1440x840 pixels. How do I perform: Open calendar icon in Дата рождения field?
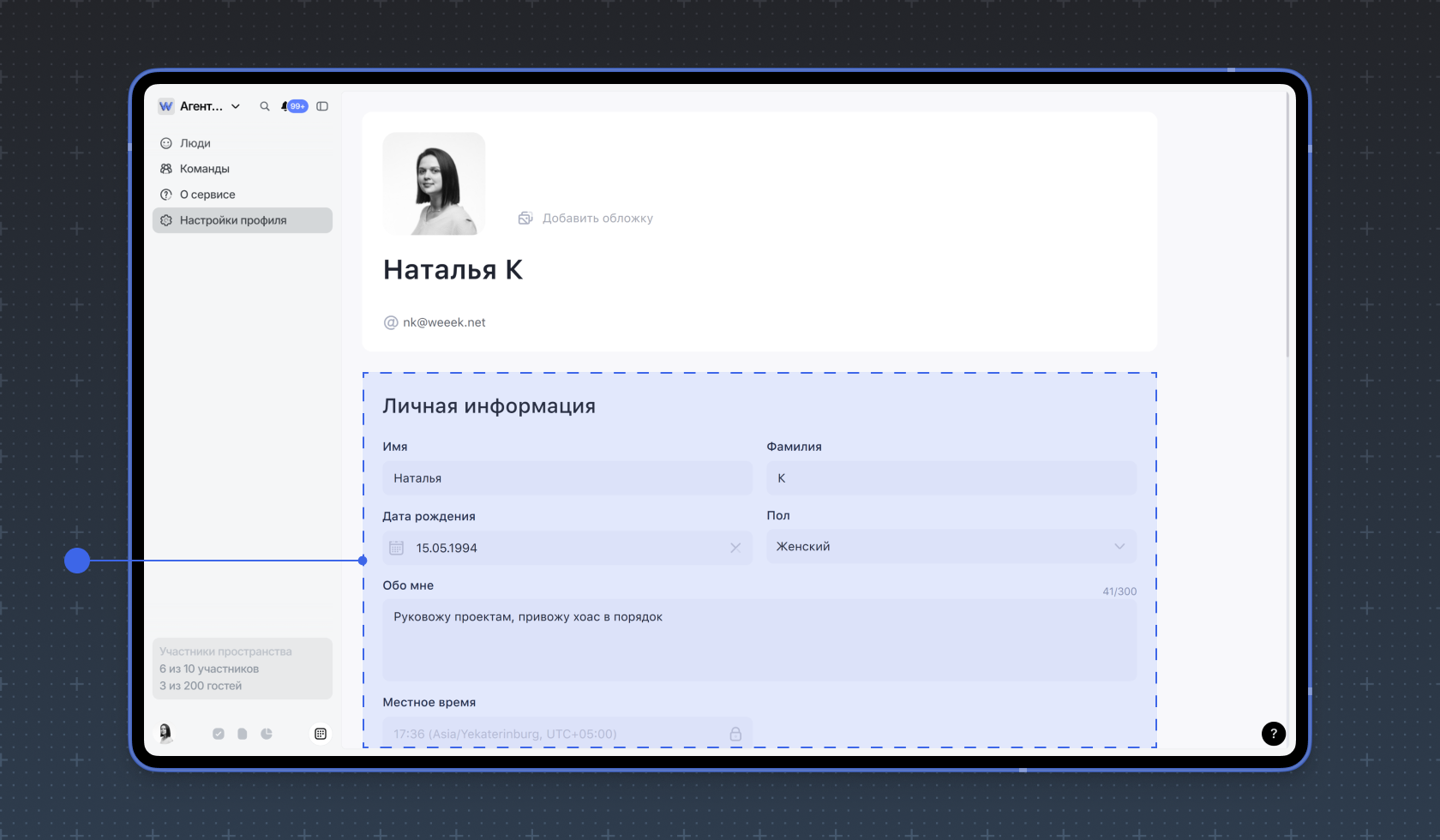click(x=397, y=548)
